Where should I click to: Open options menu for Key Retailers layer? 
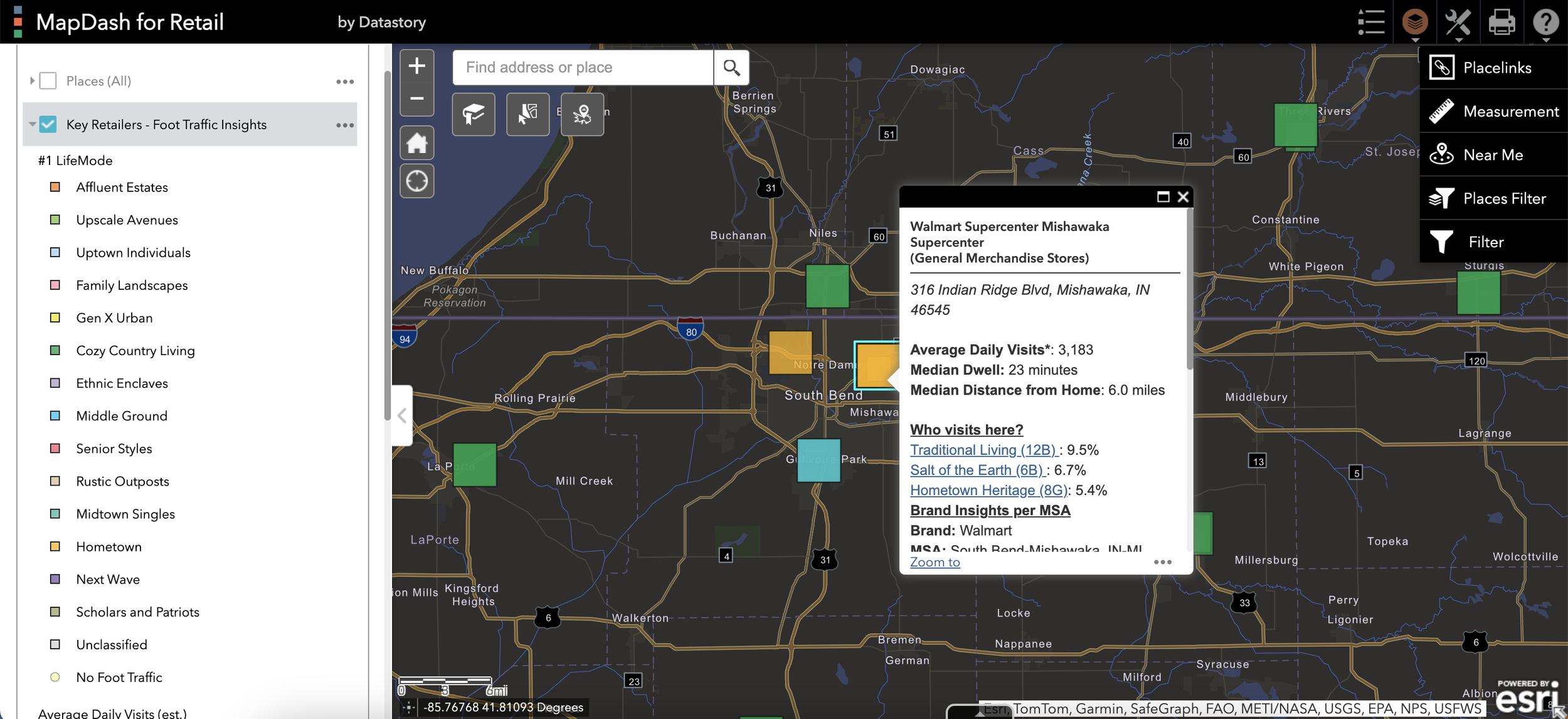pos(345,125)
